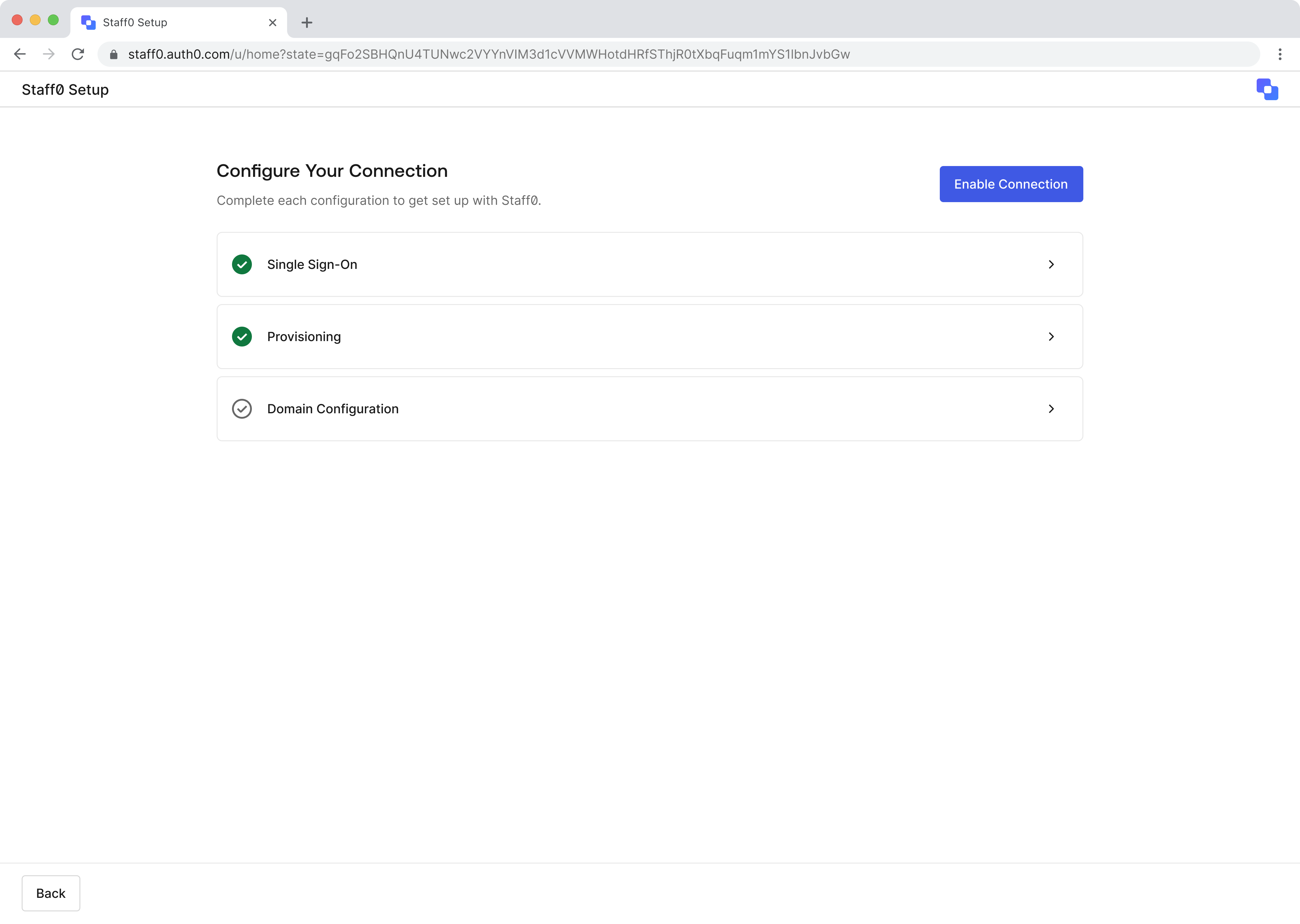Click the browser forward arrow
Image resolution: width=1300 pixels, height=924 pixels.
click(49, 54)
